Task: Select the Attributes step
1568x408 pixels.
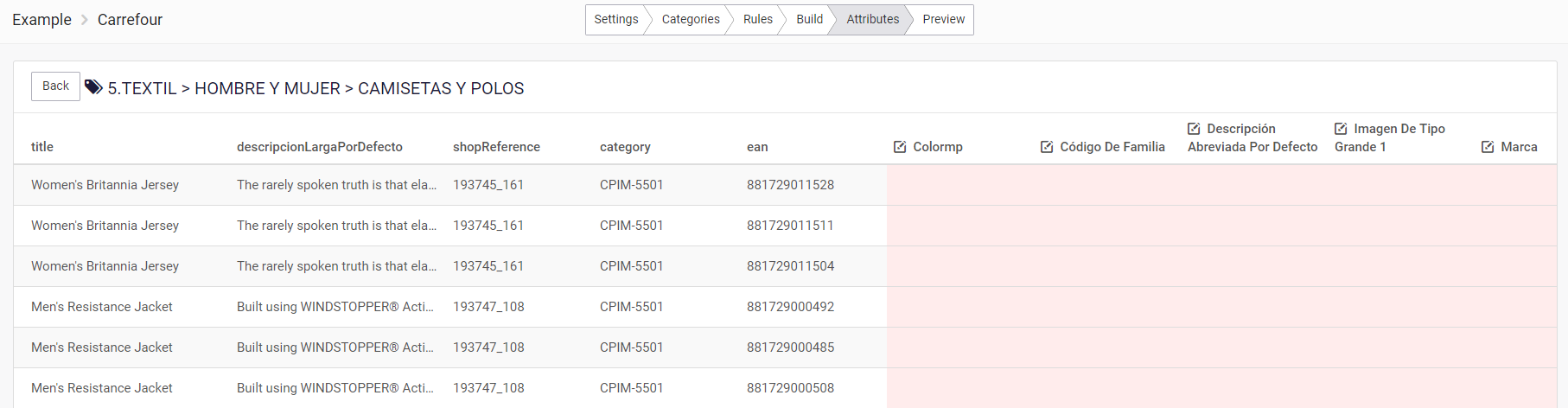Action: 872,20
